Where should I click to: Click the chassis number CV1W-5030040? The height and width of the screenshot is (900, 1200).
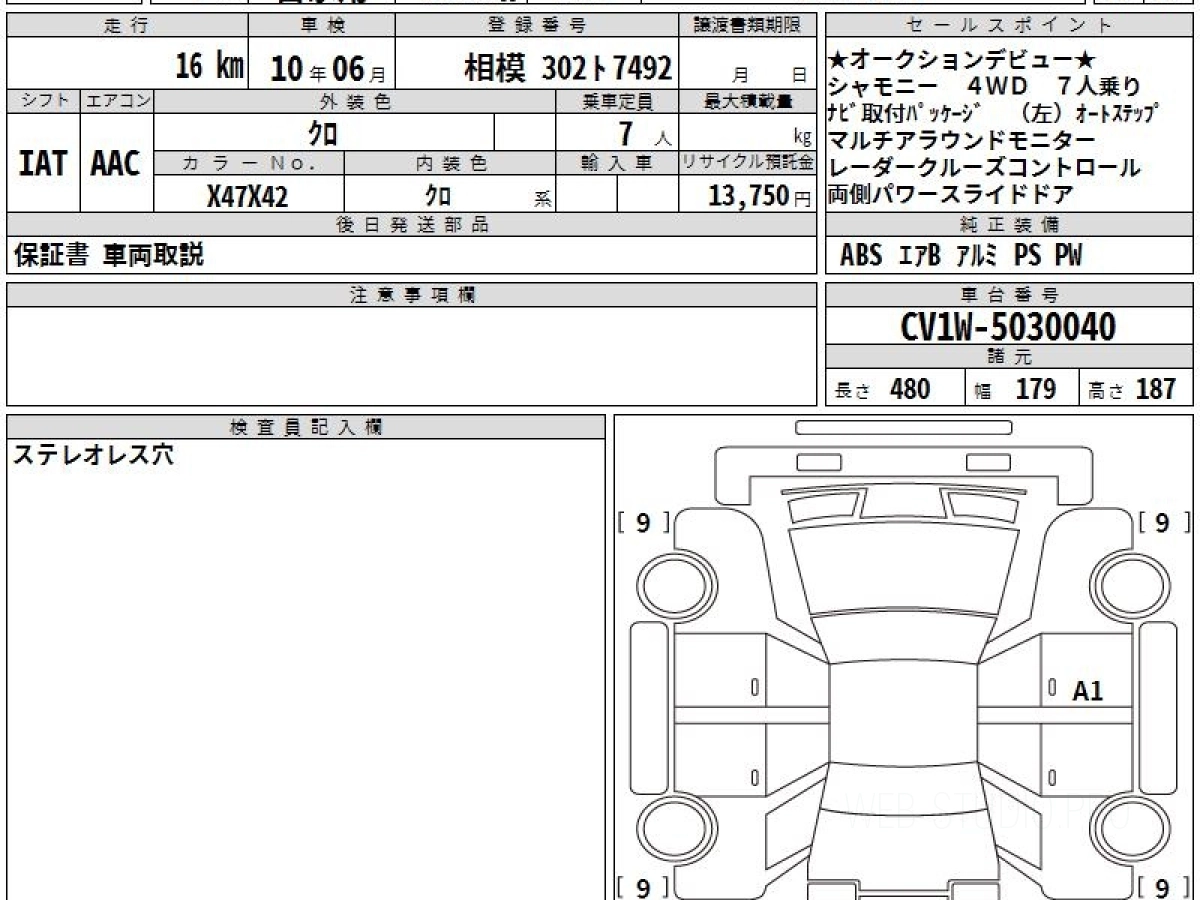(1009, 327)
